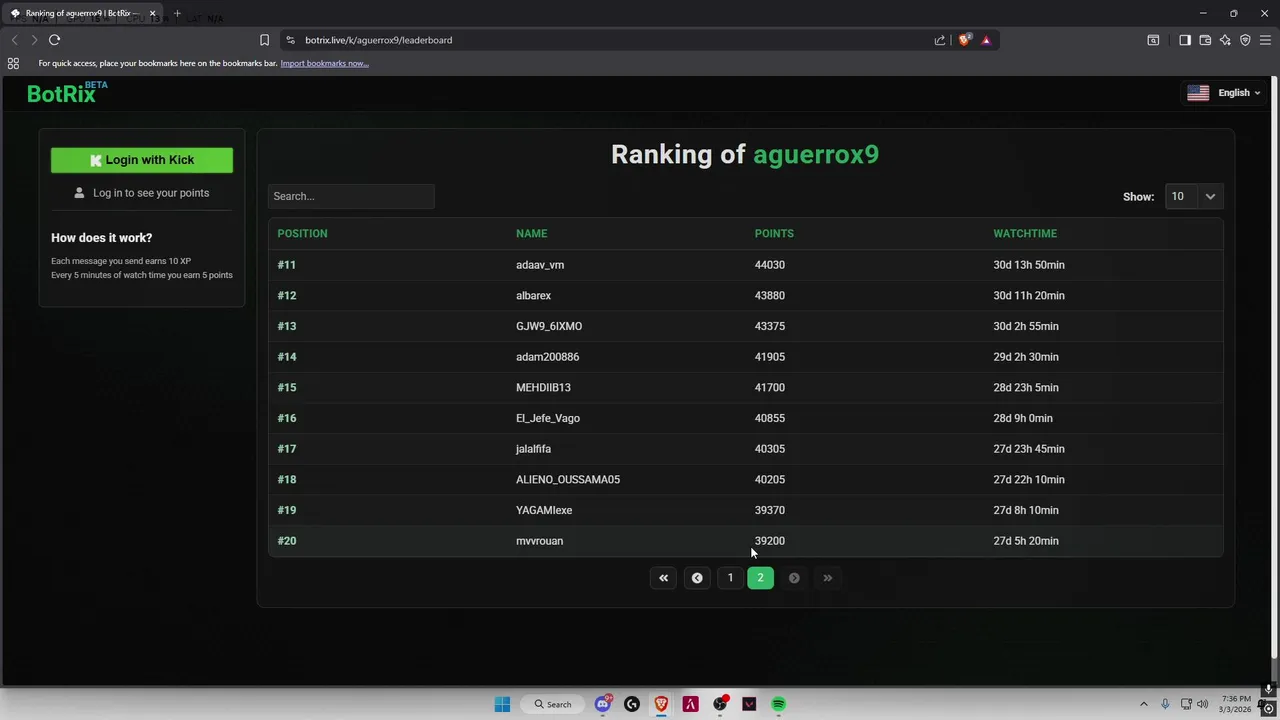Sort by the POSITION column header

[302, 233]
